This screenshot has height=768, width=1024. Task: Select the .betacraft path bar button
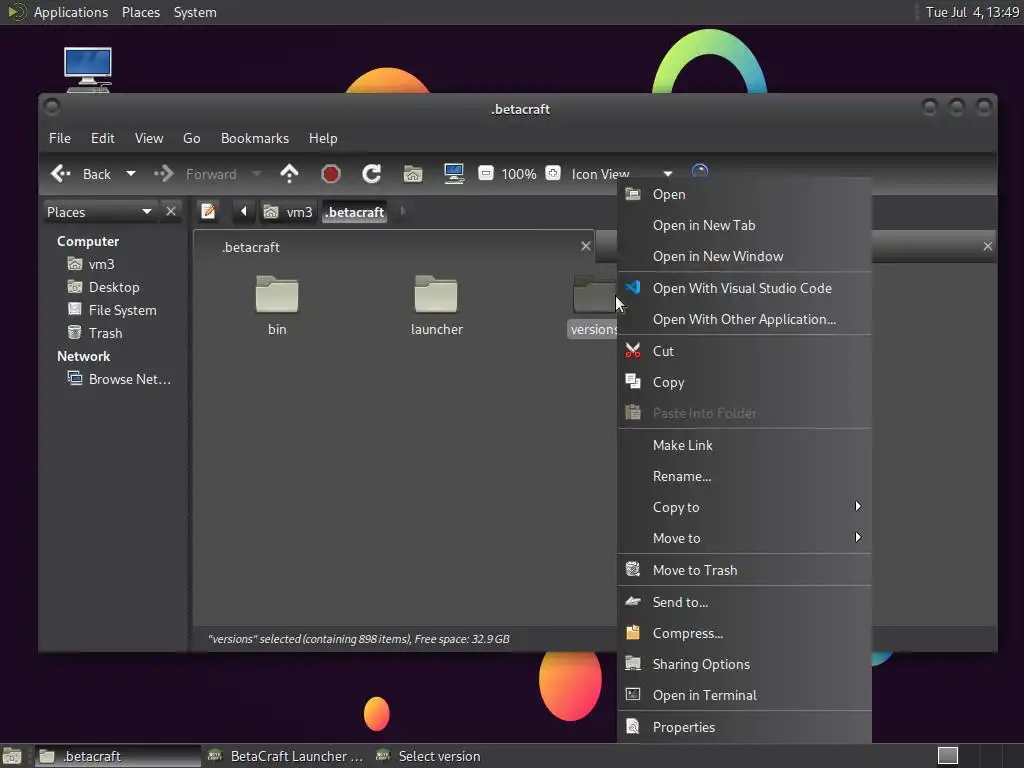(x=355, y=212)
